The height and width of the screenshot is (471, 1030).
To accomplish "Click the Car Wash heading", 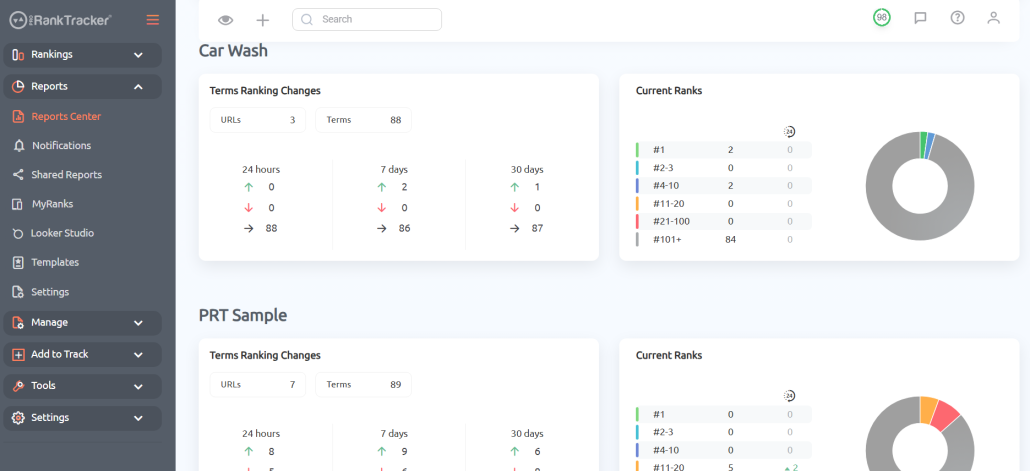I will point(233,51).
